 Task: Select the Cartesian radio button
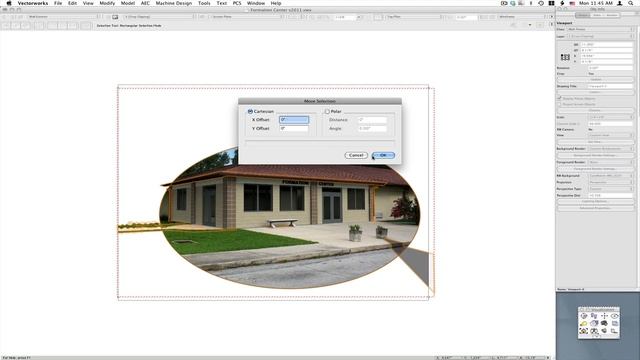[x=250, y=111]
